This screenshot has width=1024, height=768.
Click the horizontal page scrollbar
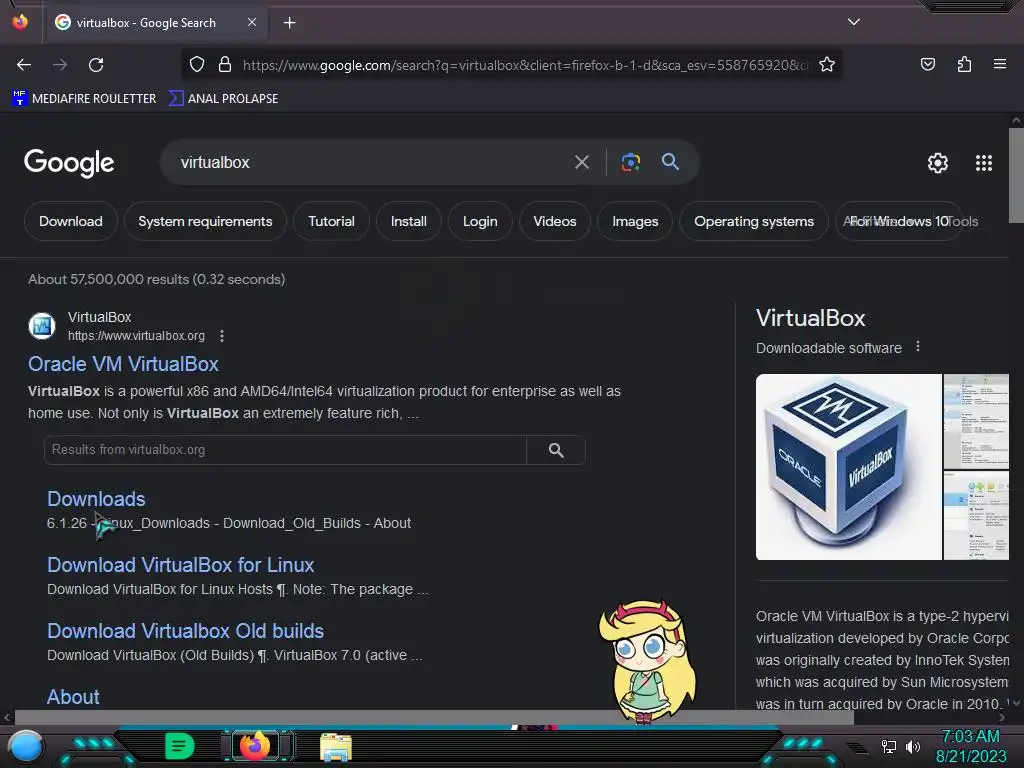click(434, 717)
